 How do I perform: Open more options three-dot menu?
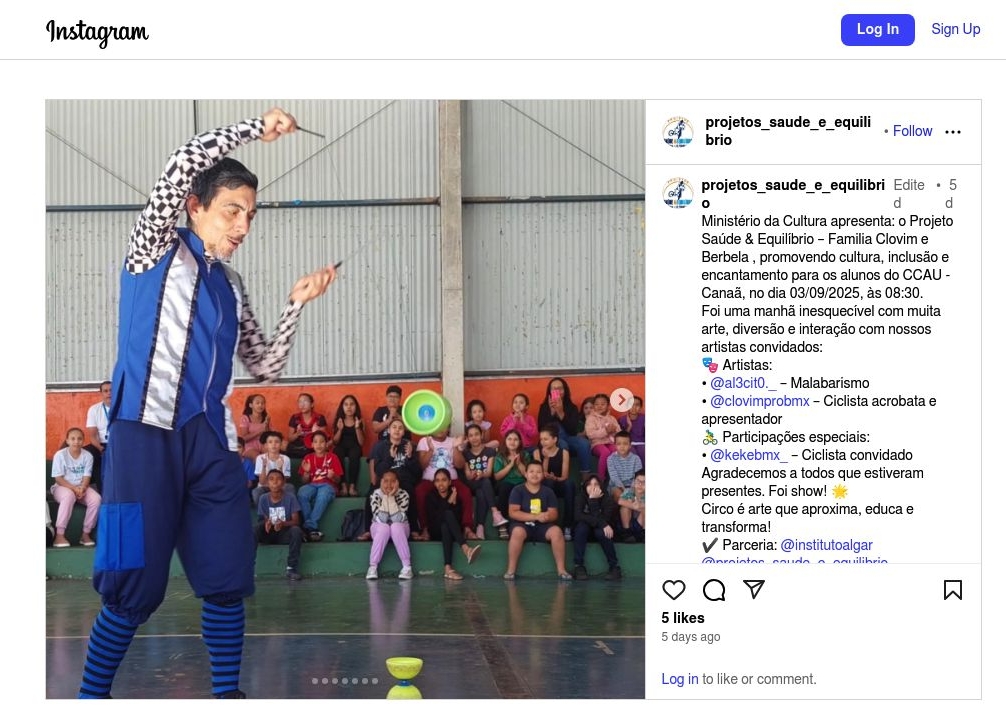click(x=953, y=132)
